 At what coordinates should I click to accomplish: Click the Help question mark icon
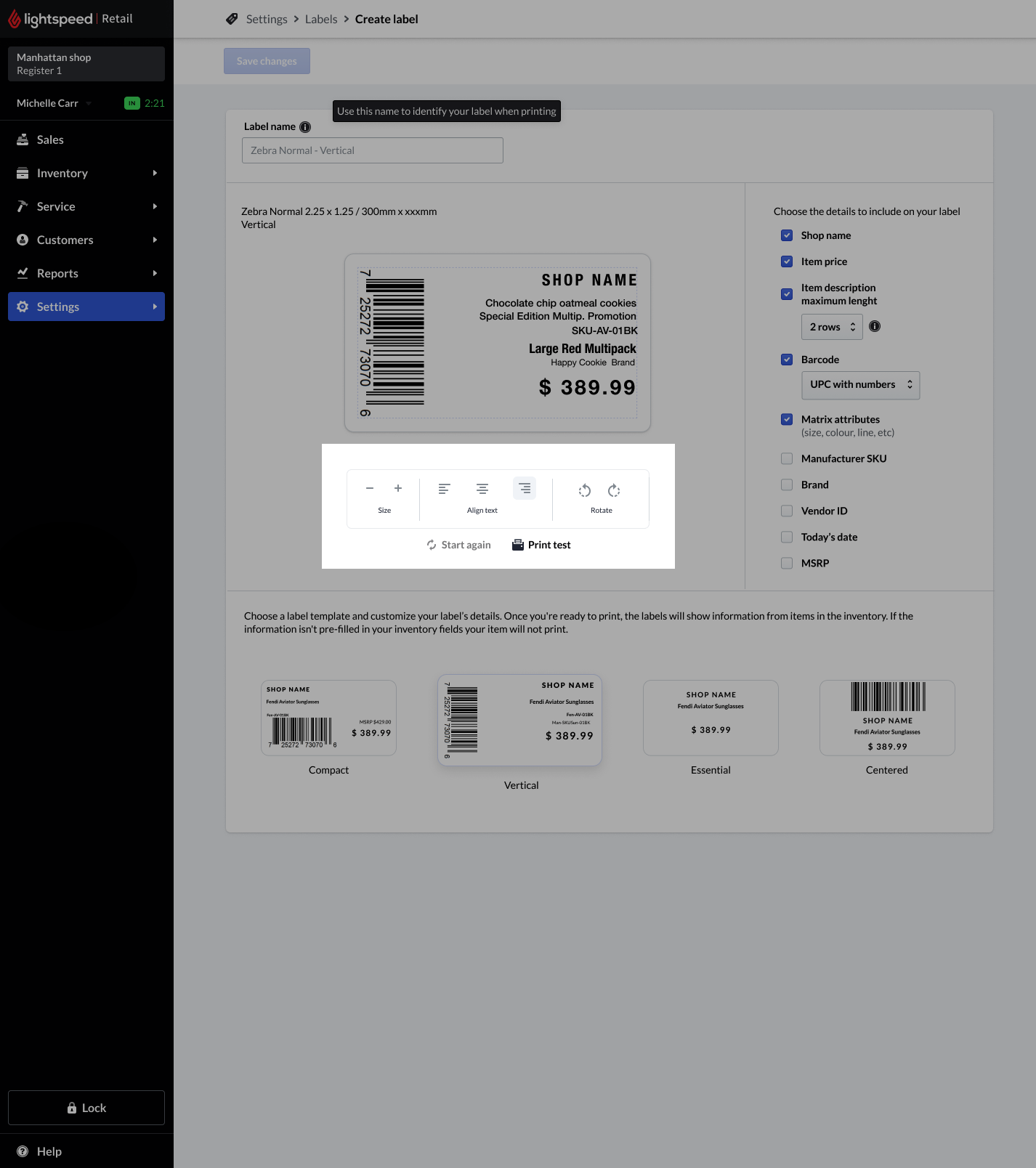[23, 1151]
